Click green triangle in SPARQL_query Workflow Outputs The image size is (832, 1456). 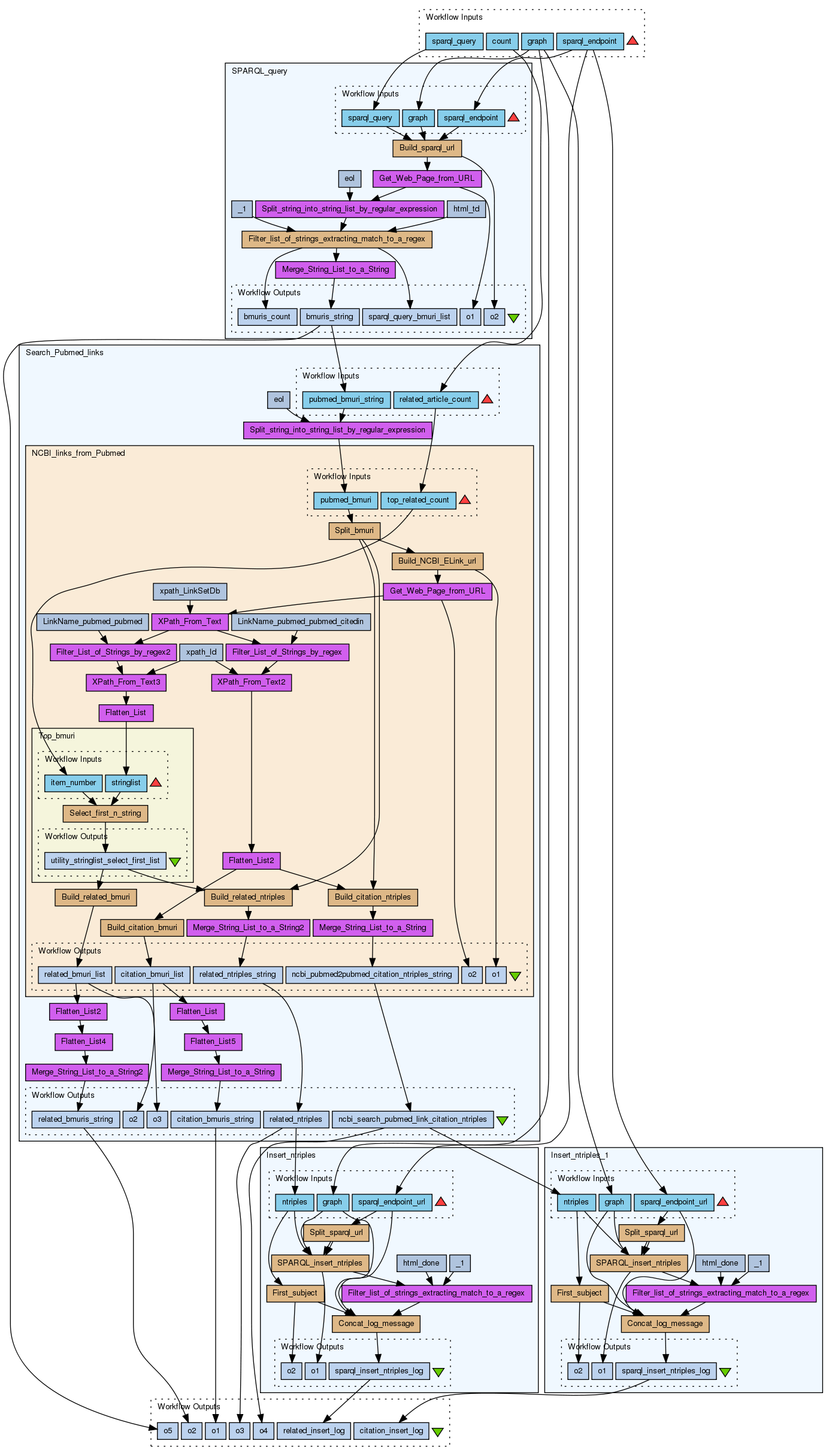[x=513, y=317]
